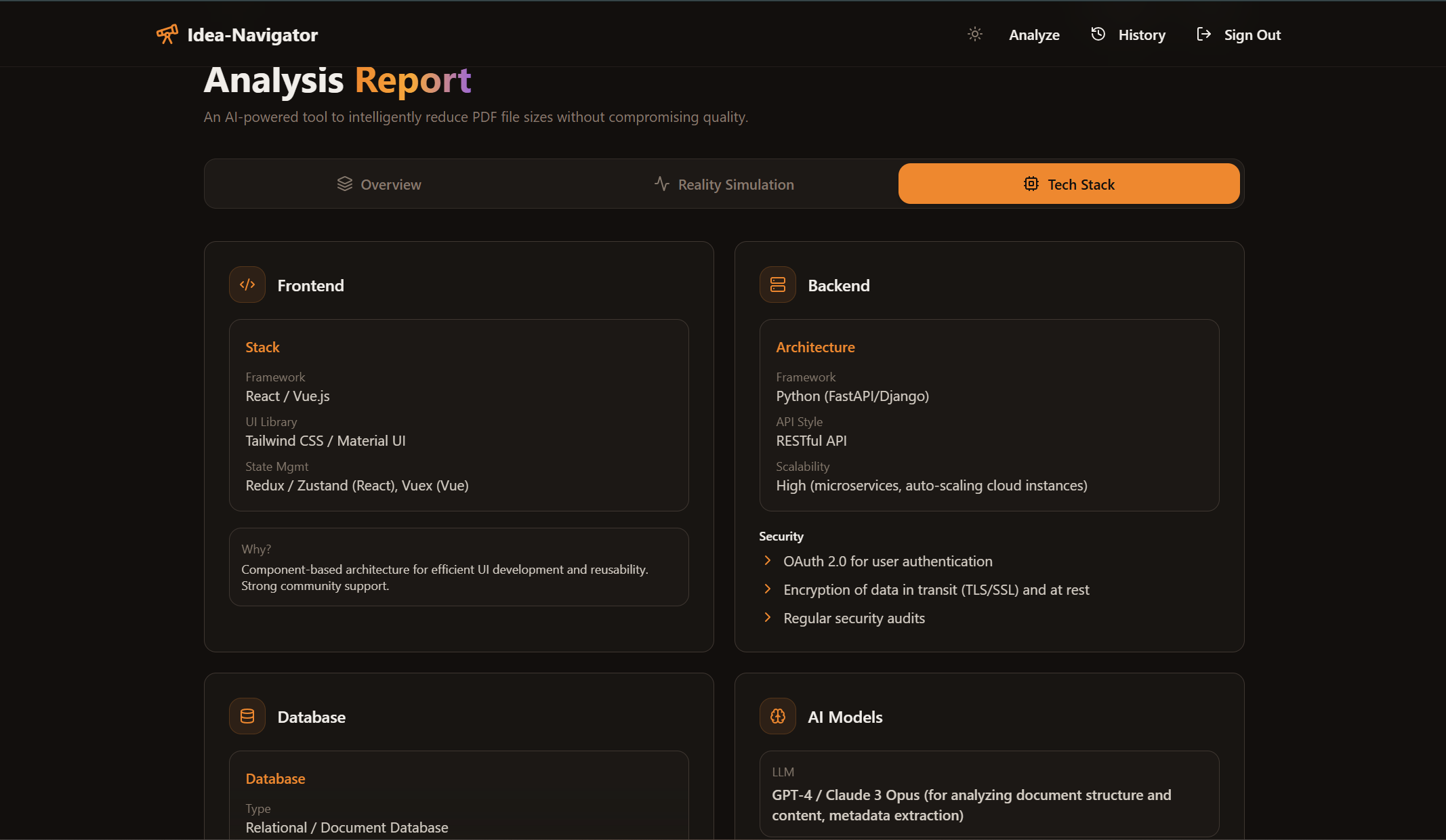Click chevron beside Regular security audits
Image resolution: width=1446 pixels, height=840 pixels.
coord(767,617)
